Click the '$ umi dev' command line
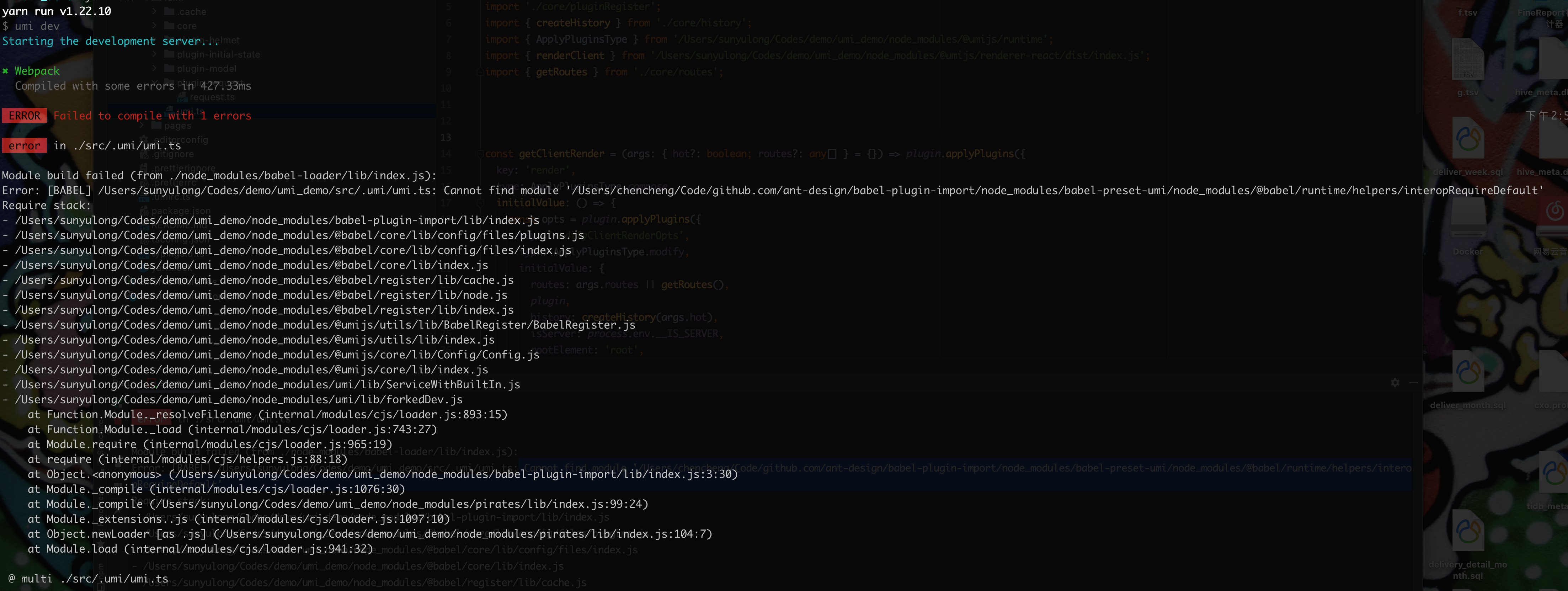This screenshot has height=591, width=1568. 31,26
